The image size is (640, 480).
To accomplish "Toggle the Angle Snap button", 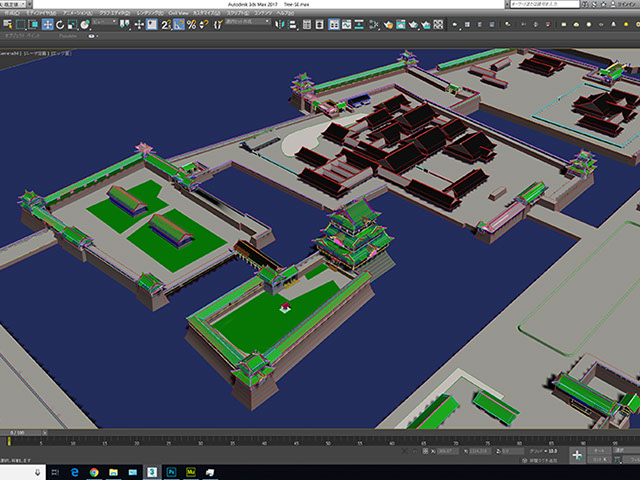I will 179,24.
